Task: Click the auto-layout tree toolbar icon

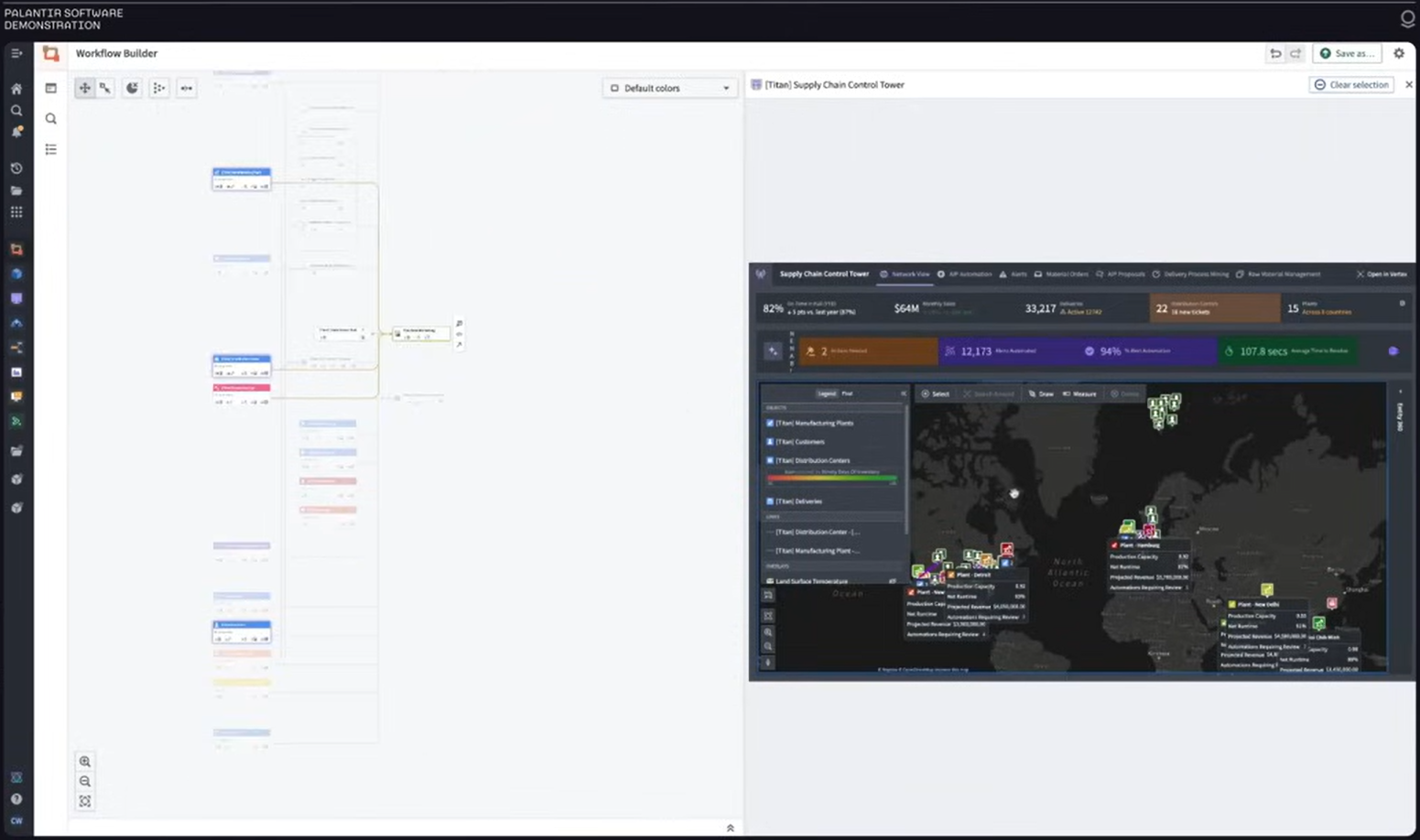Action: [x=159, y=88]
